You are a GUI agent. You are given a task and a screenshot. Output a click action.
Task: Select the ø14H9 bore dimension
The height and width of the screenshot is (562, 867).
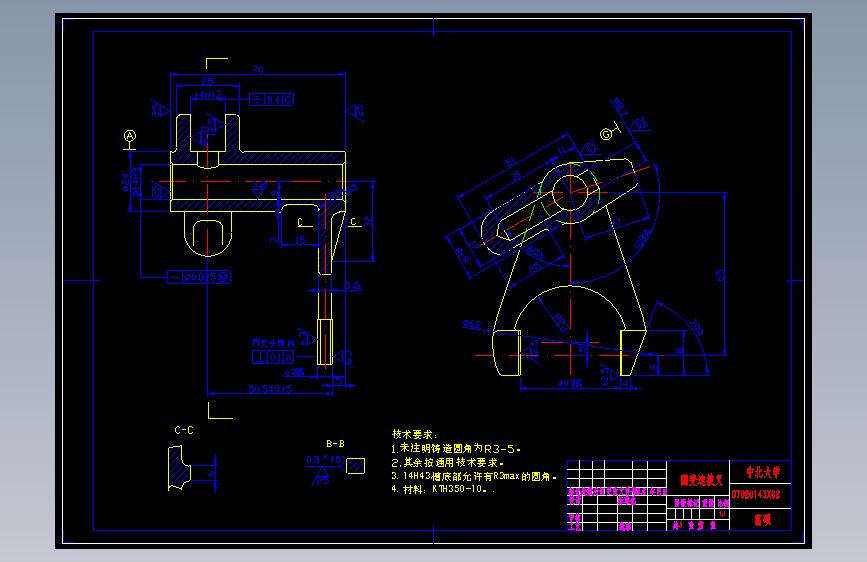(x=135, y=181)
